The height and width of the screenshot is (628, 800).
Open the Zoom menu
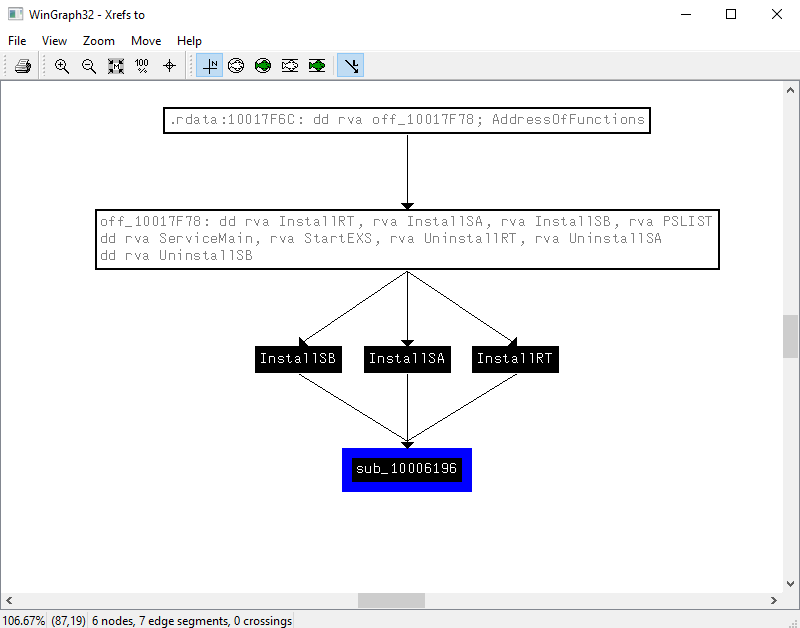pos(99,41)
